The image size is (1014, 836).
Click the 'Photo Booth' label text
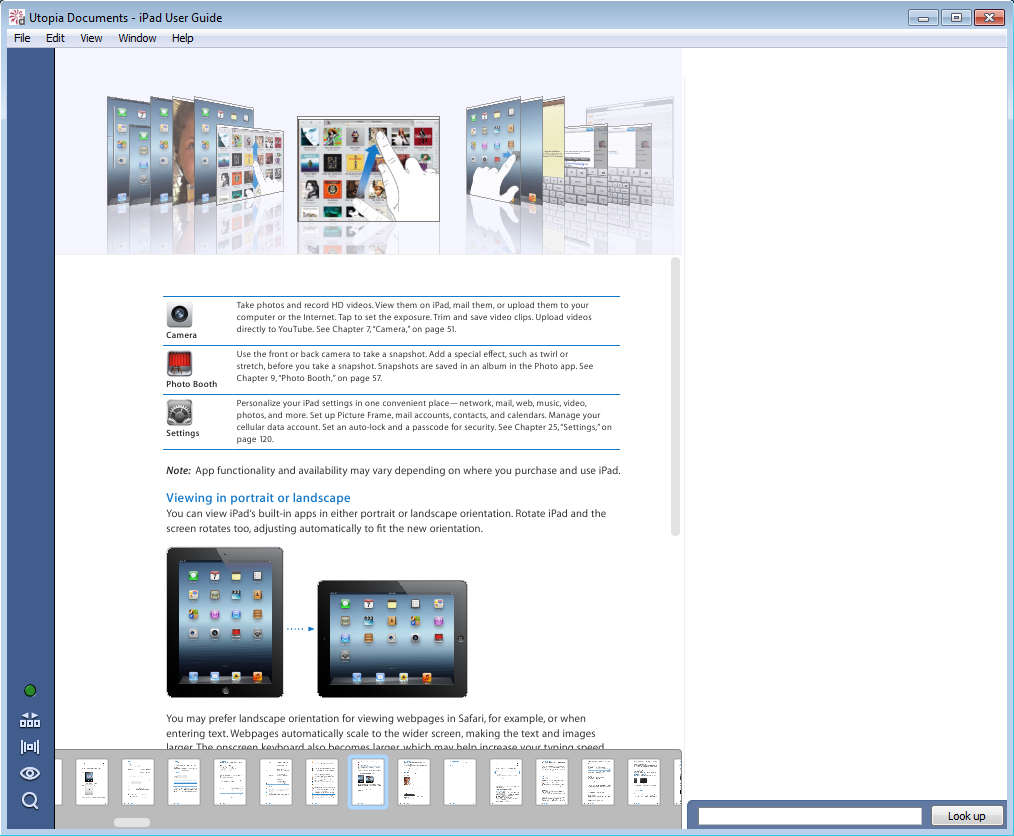tap(191, 384)
